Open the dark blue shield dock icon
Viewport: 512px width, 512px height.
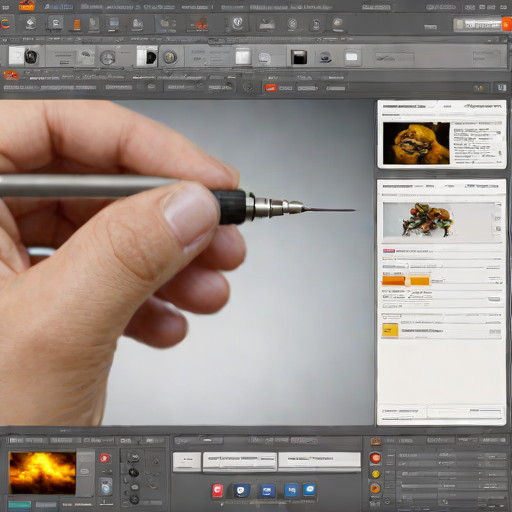pos(241,491)
